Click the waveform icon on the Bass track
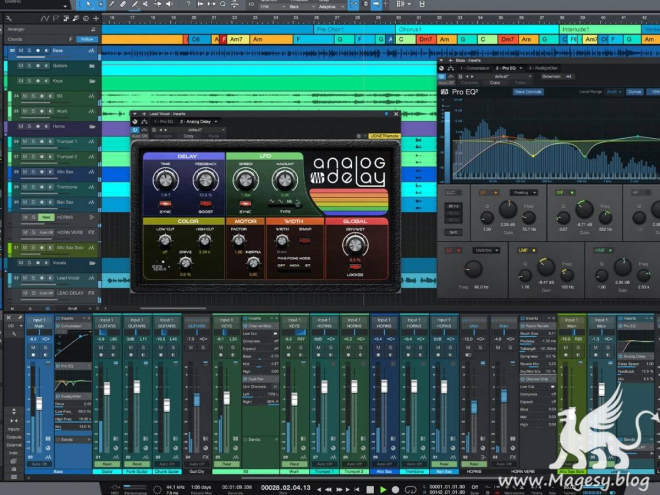The image size is (660, 495). tap(91, 51)
